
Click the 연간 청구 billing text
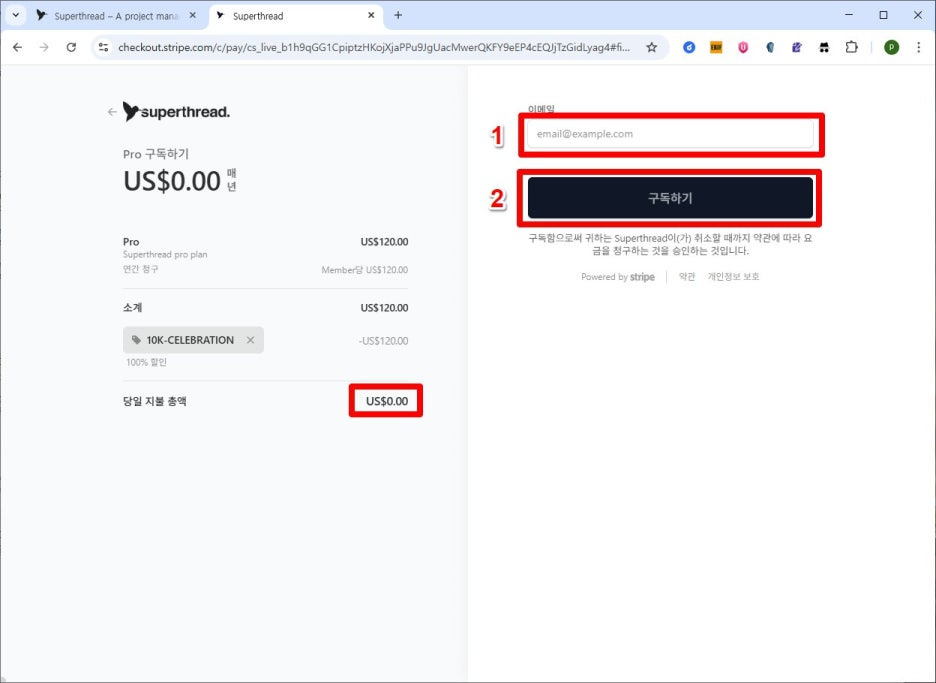click(140, 269)
